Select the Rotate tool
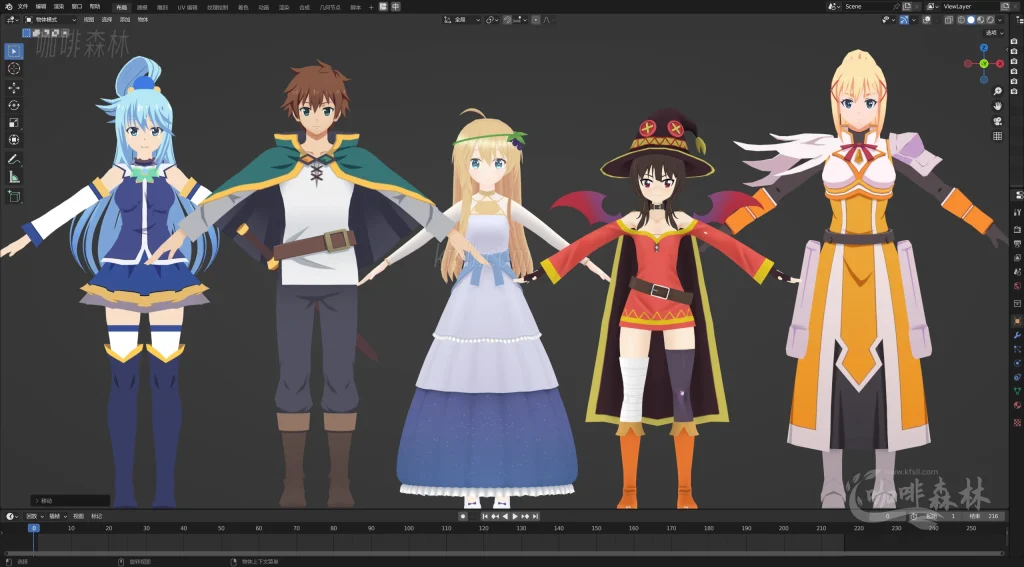 14,105
